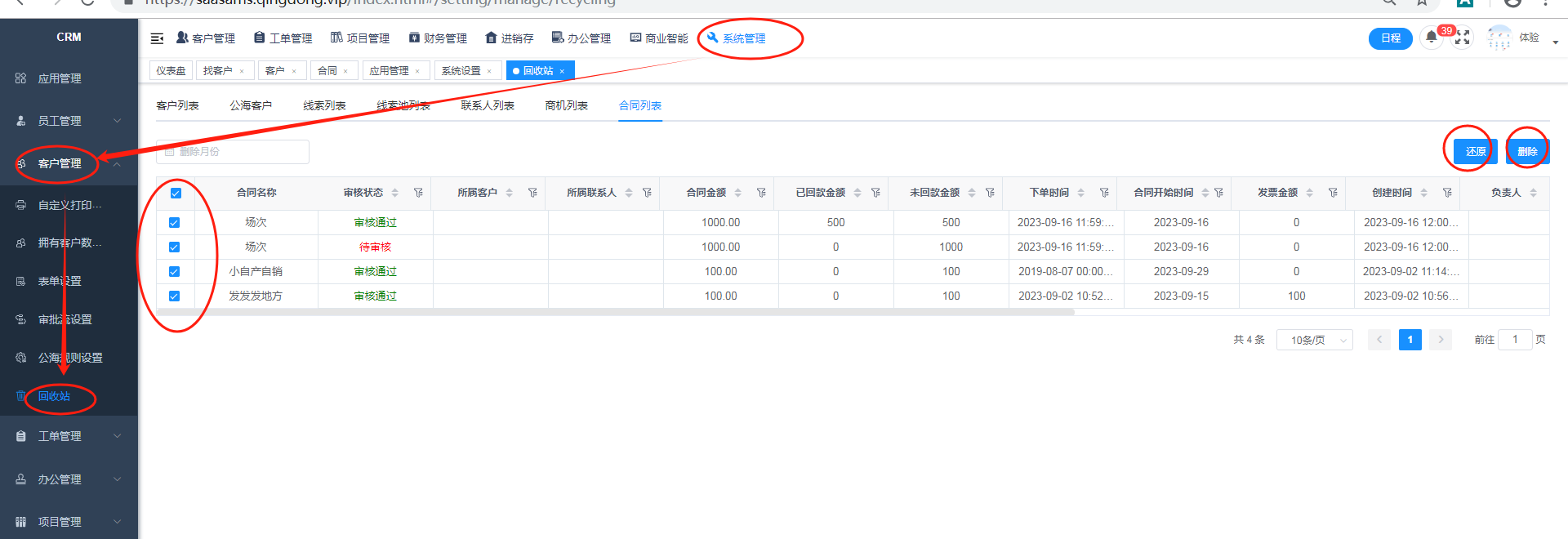Screen dimensions: 1568x539
Task: Collapse sidebar using the hamburger menu icon
Action: pyautogui.click(x=158, y=38)
